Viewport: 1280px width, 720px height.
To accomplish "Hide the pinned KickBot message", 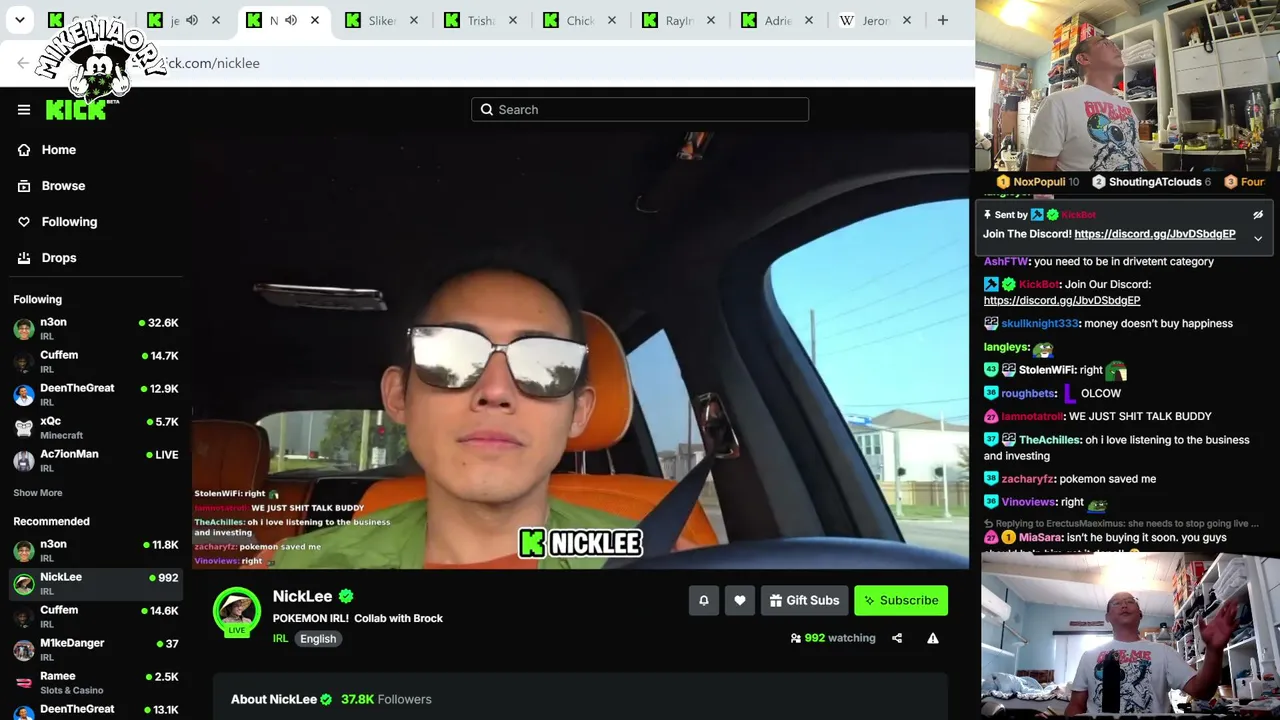I will 1258,215.
